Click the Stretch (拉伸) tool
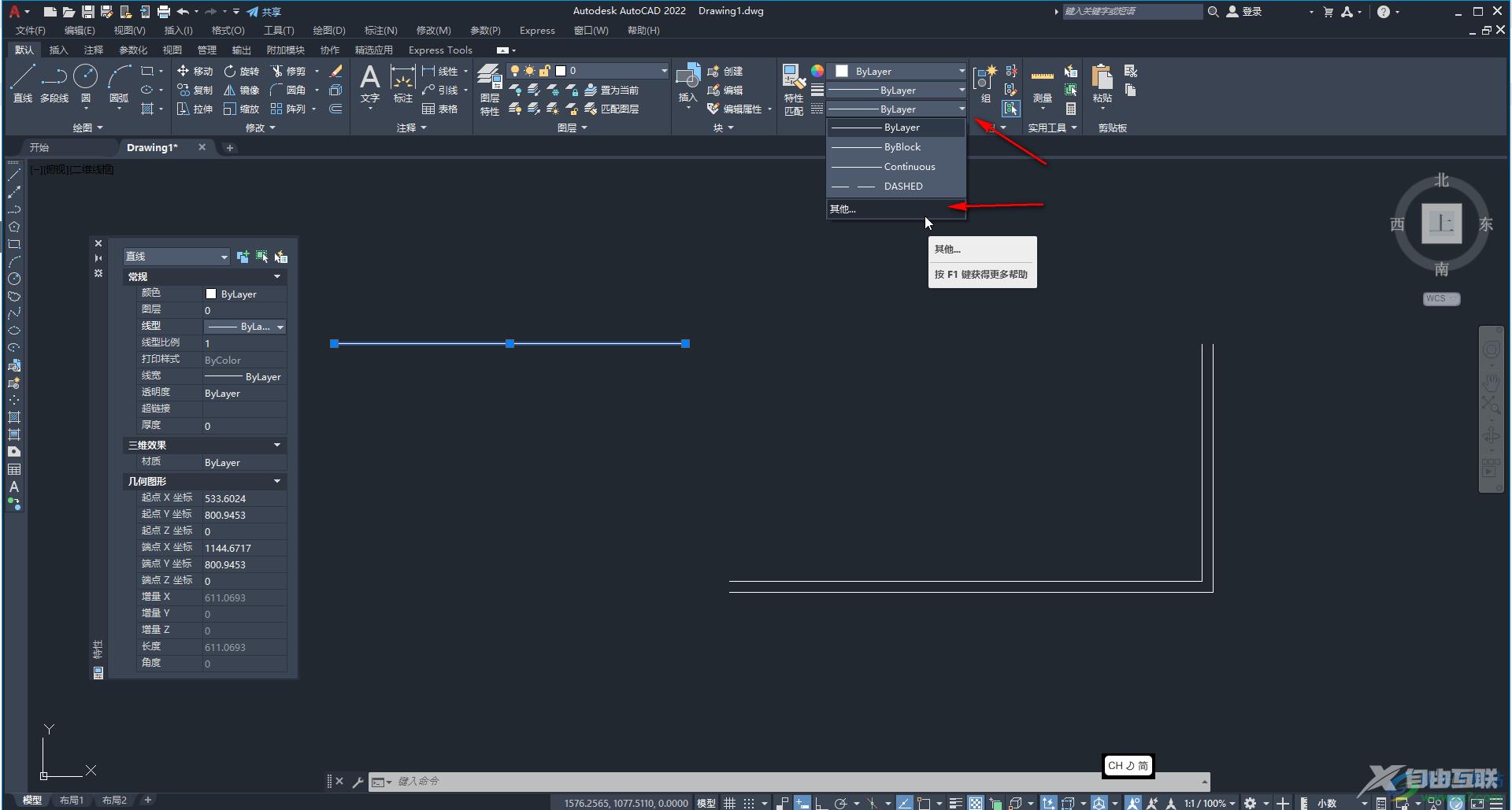This screenshot has height=810, width=1512. tap(195, 109)
